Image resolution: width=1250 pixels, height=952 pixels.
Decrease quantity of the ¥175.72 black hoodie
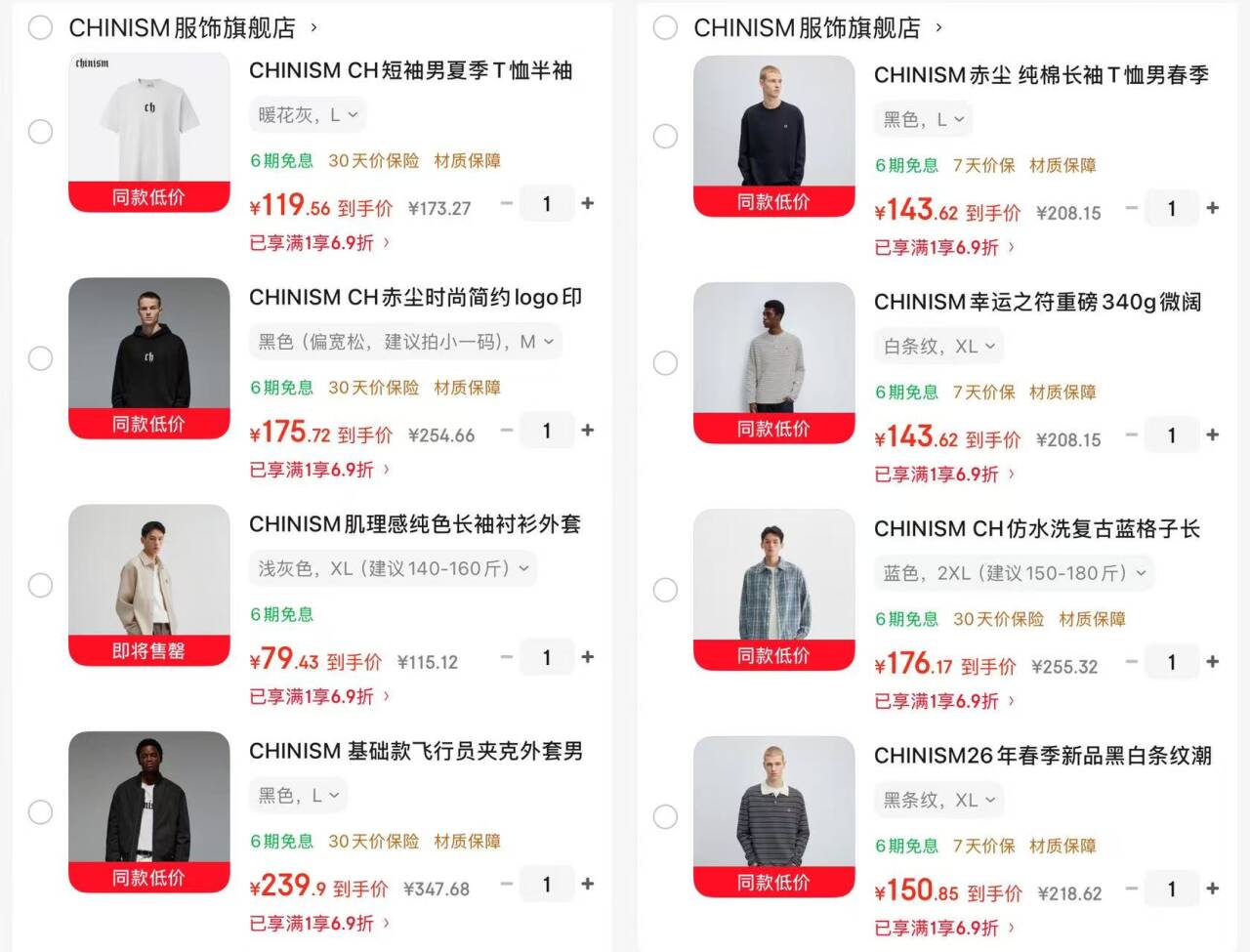506,431
